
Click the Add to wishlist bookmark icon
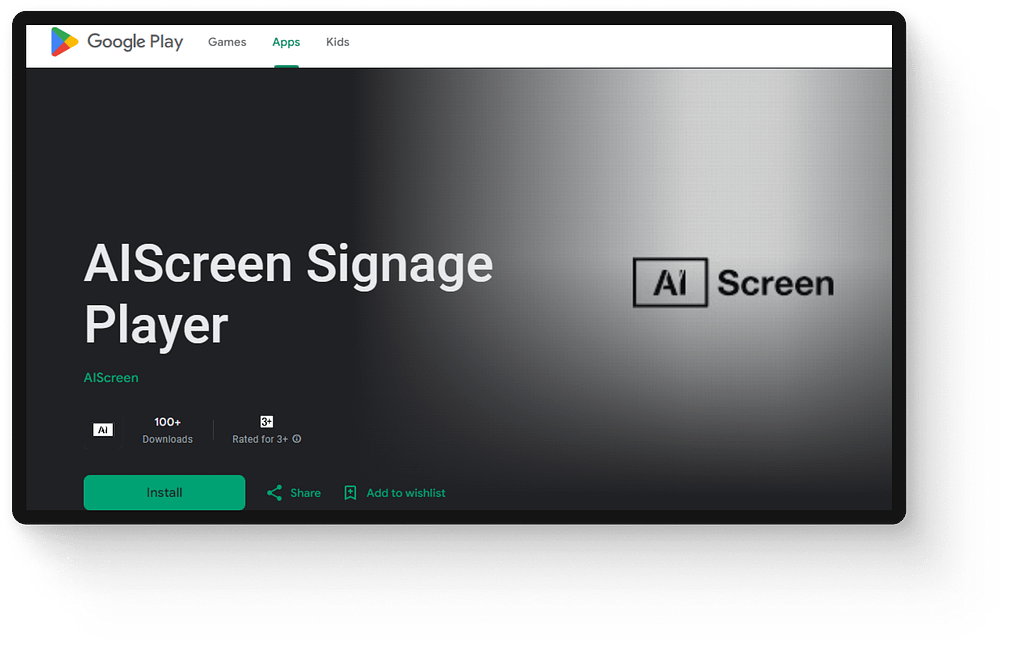click(x=350, y=492)
